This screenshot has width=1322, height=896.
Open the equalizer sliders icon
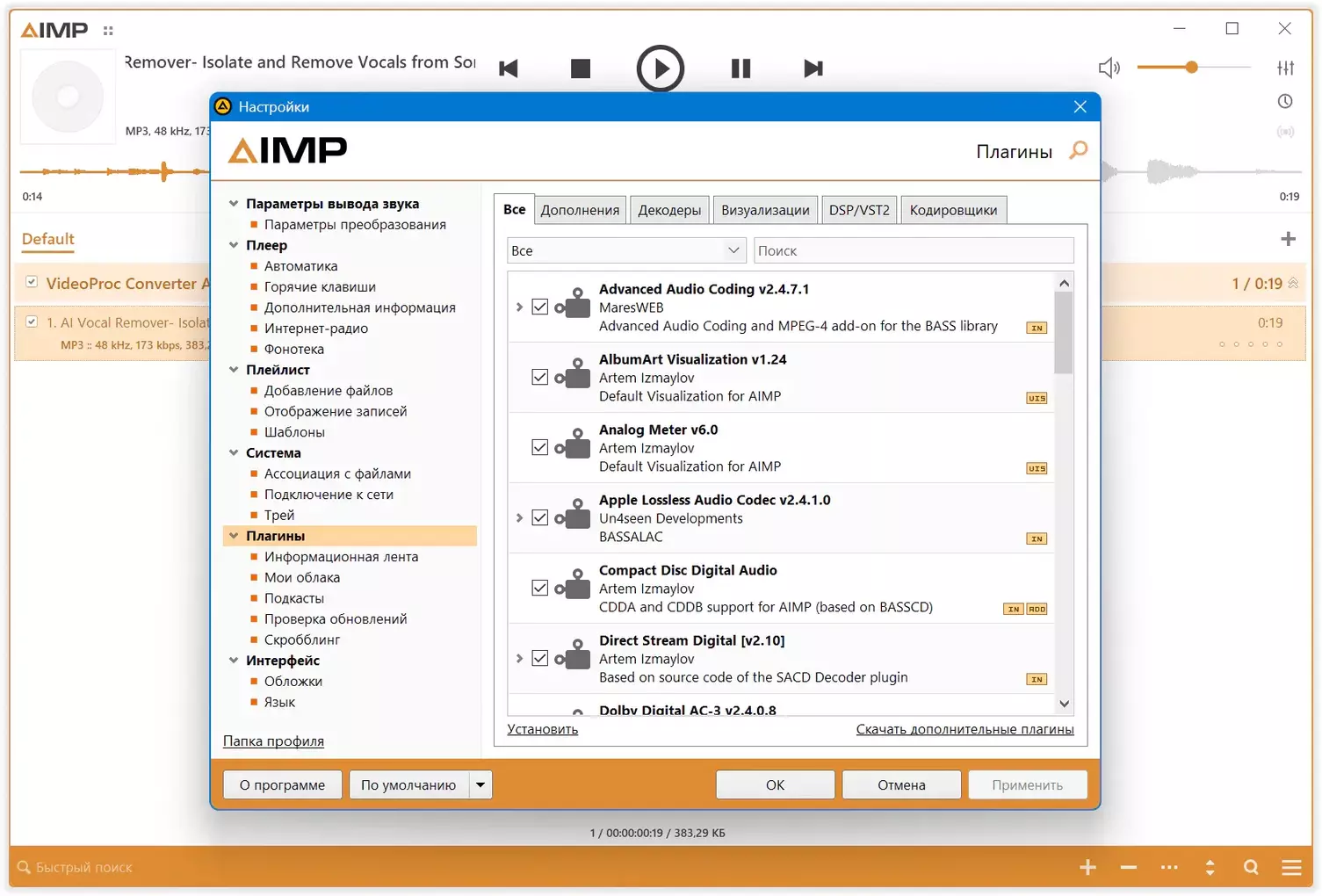(x=1286, y=68)
